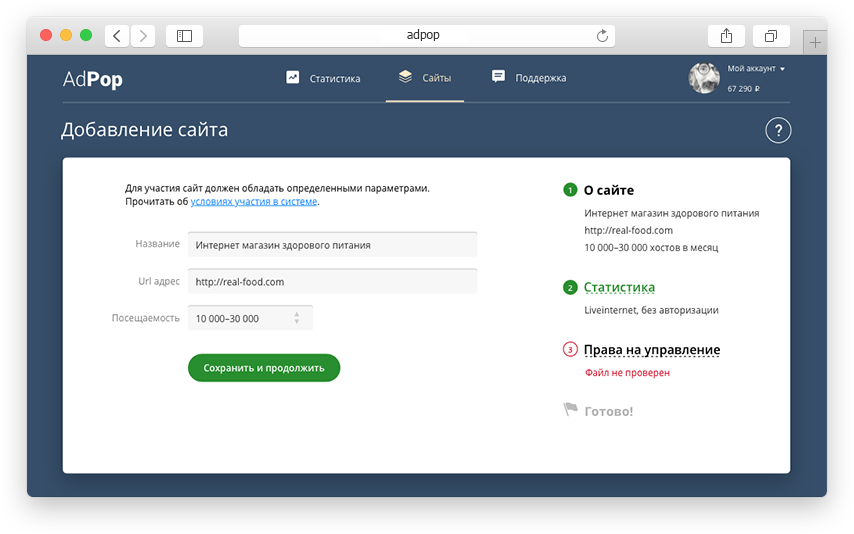This screenshot has height=534, width=854.
Task: Expand the Мой аккаунт dropdown
Action: (x=757, y=69)
